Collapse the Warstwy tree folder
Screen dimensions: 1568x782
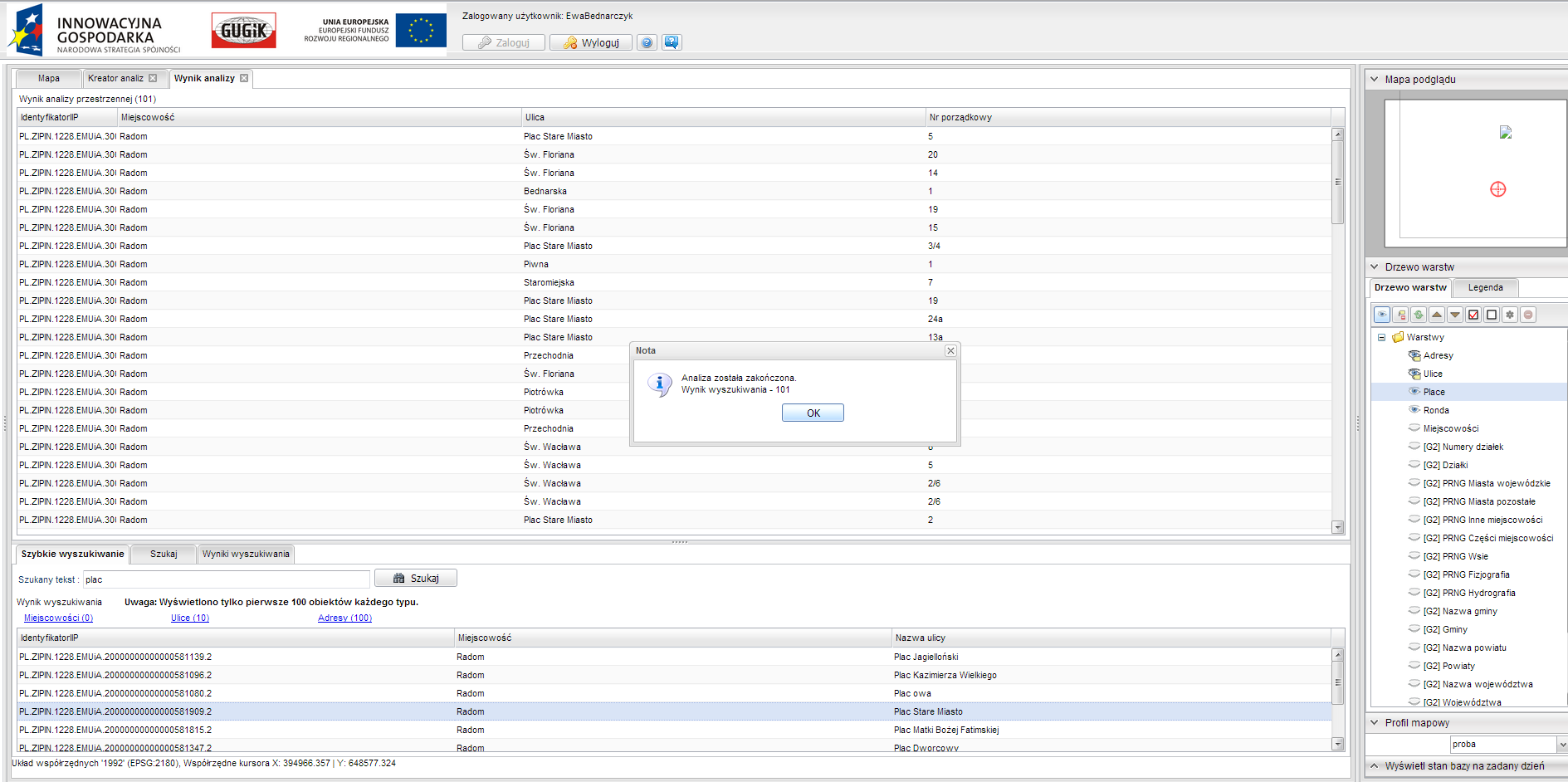[1381, 337]
